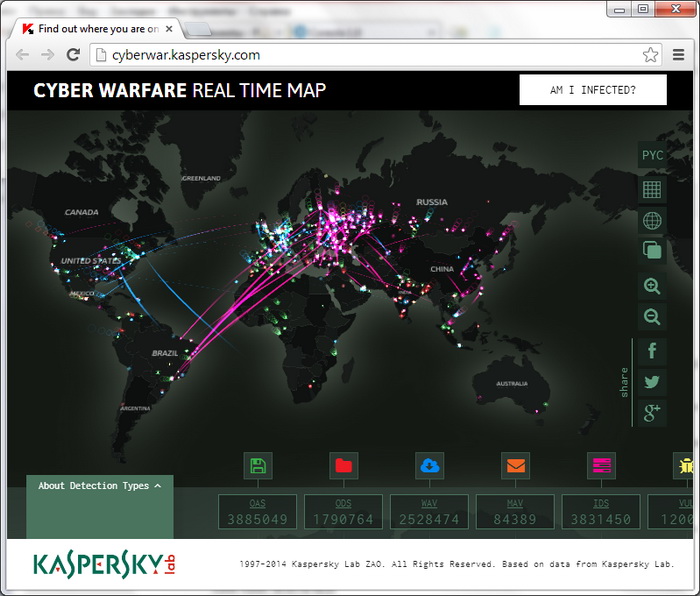The width and height of the screenshot is (700, 596).
Task: Open the WAV counter 2528474
Action: [429, 512]
